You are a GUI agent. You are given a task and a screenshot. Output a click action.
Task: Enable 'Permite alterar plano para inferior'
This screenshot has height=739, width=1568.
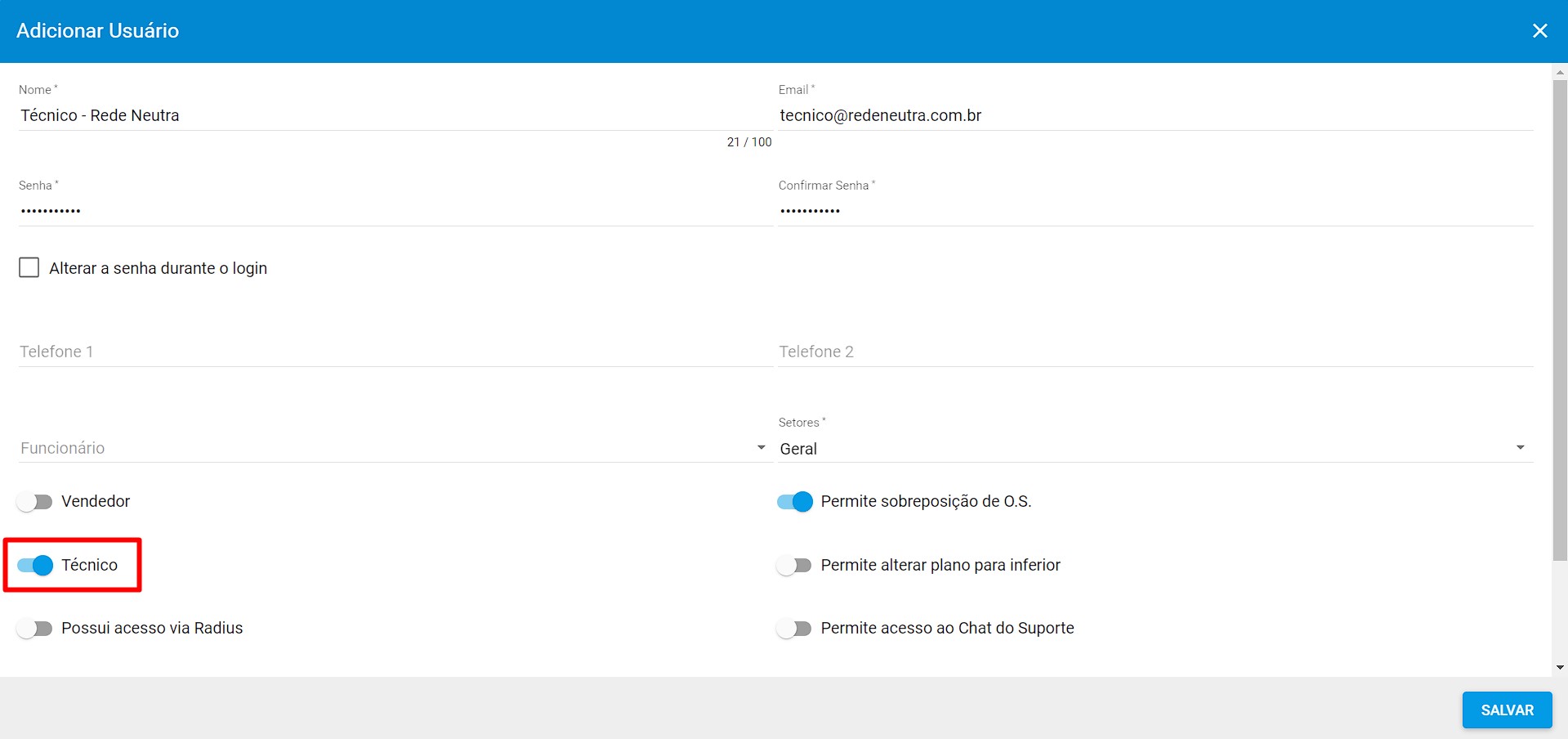point(794,565)
